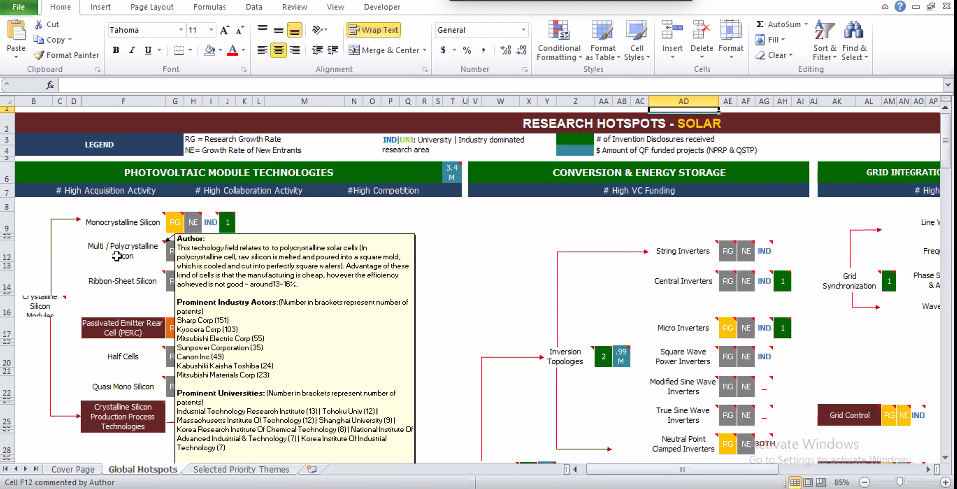Select Page Layout view in status bar
Screen dimensions: 957x489
[807, 482]
